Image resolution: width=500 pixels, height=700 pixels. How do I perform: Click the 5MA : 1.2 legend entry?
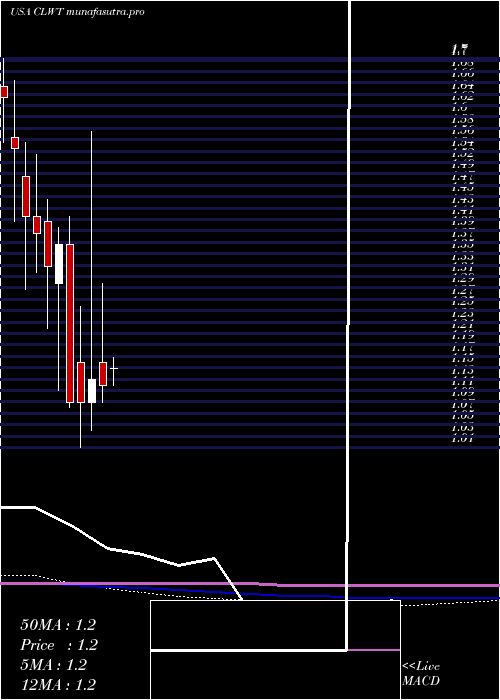click(54, 665)
